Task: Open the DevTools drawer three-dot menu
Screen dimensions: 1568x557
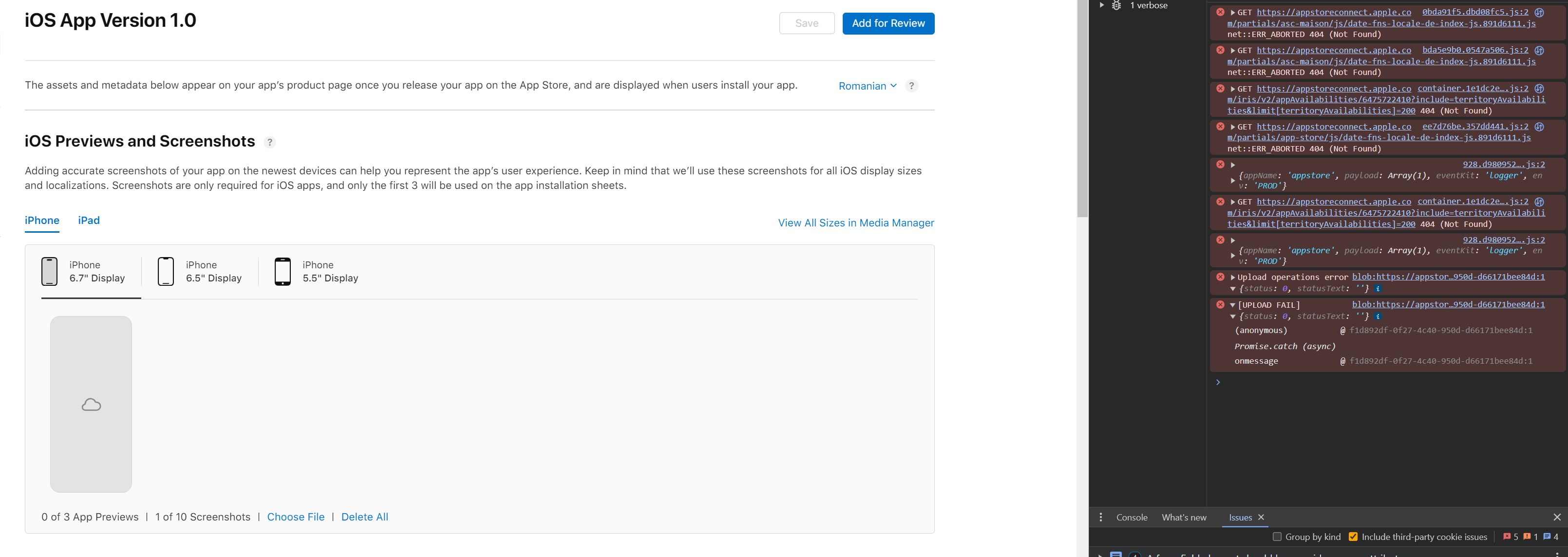Action: pyautogui.click(x=1100, y=518)
